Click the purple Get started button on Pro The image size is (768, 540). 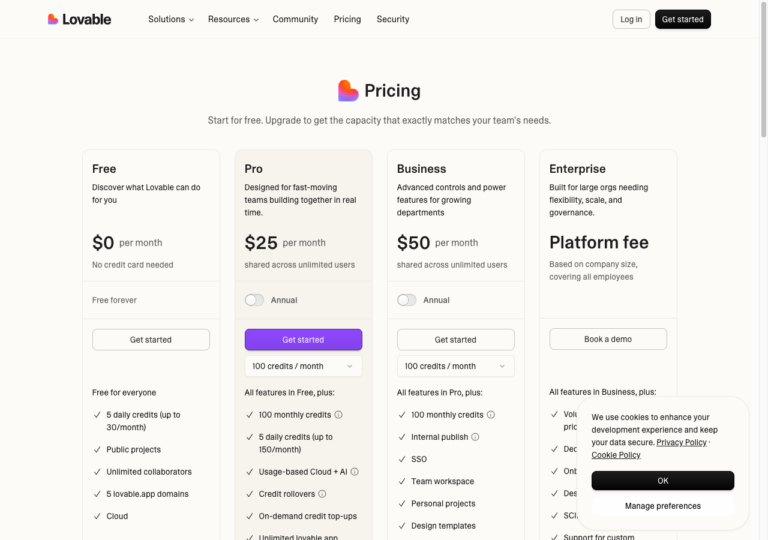tap(303, 340)
